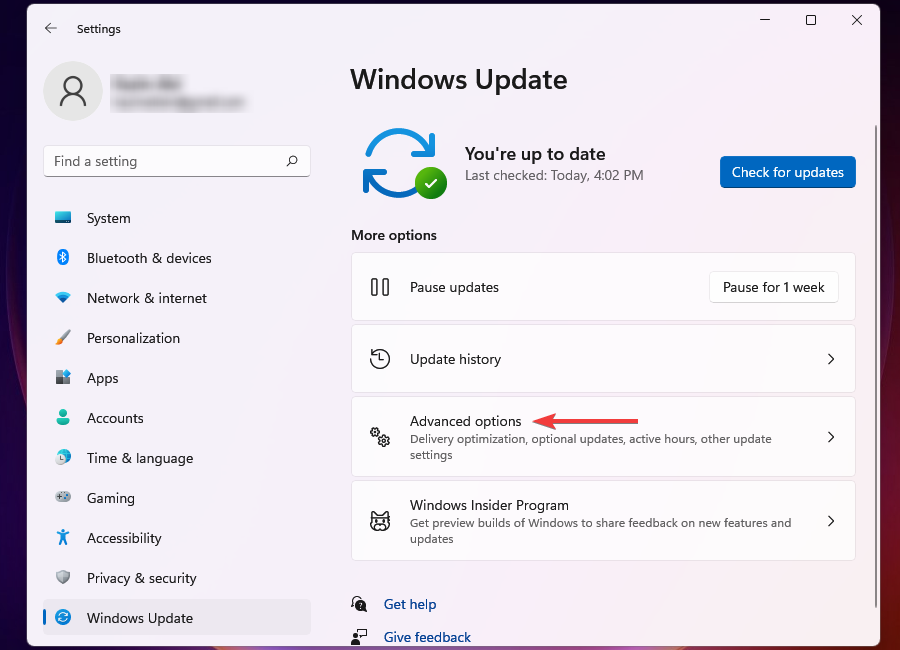900x650 pixels.
Task: Open the Get help link
Action: tap(410, 604)
